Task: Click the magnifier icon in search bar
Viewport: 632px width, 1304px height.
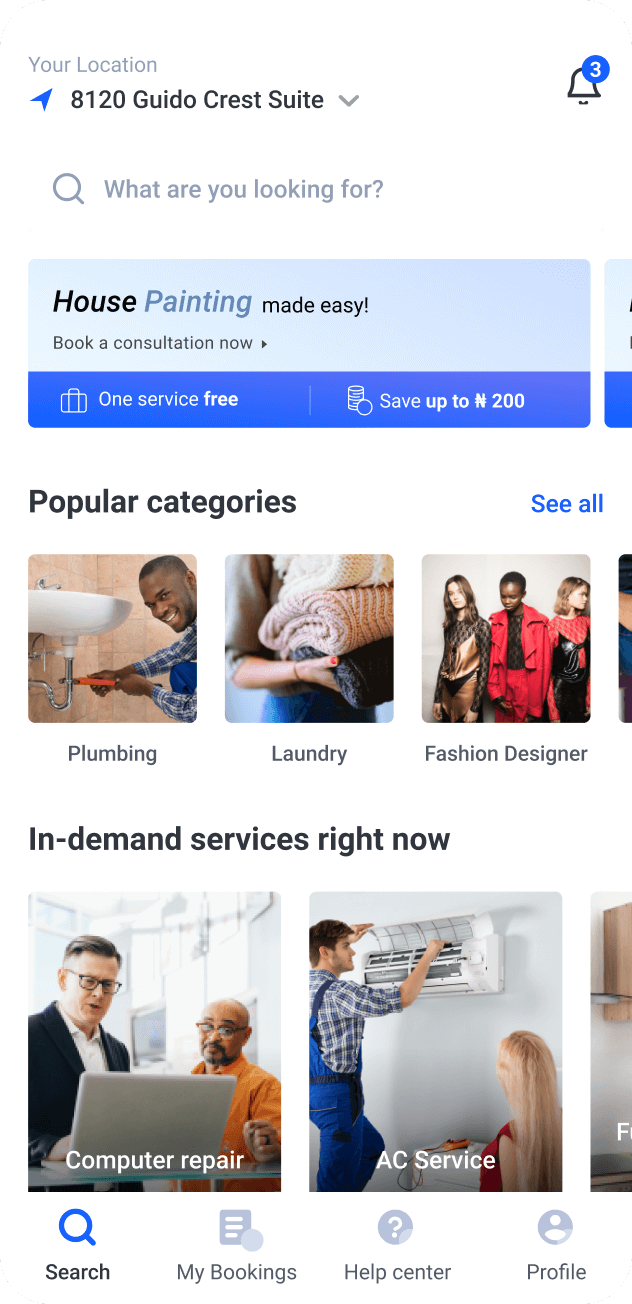Action: (x=68, y=189)
